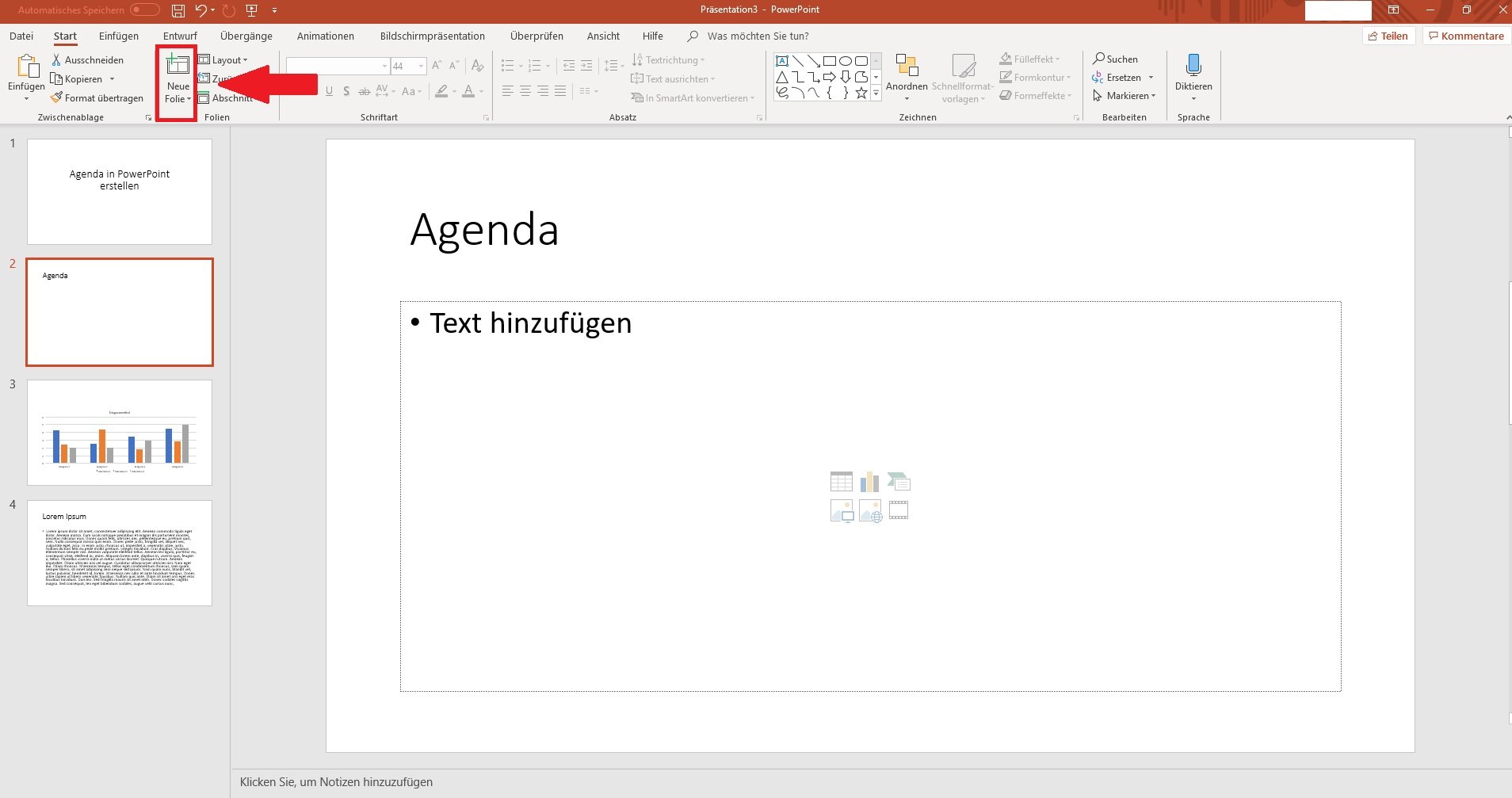Select slide 4 Lorem Ipsum thumbnail
This screenshot has height=798, width=1512.
click(120, 553)
